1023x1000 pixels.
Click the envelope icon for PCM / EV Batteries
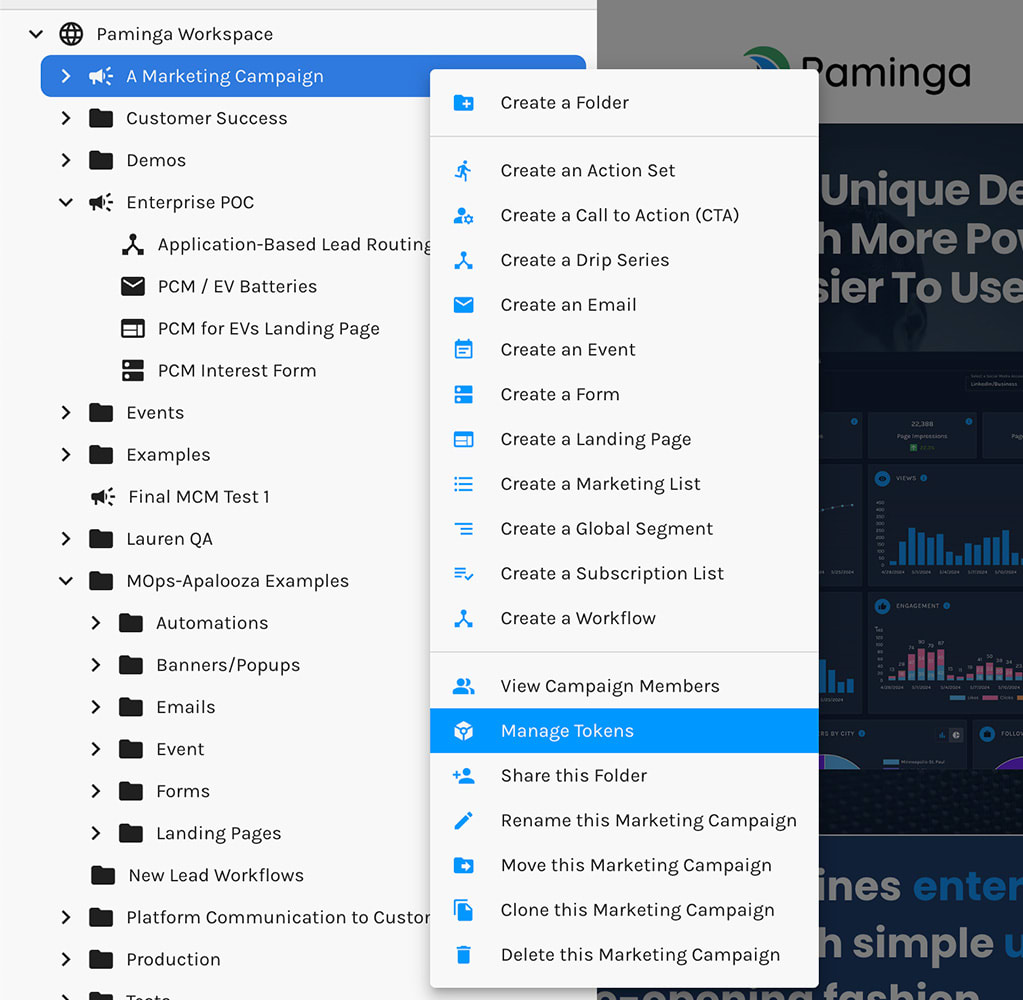pyautogui.click(x=133, y=286)
